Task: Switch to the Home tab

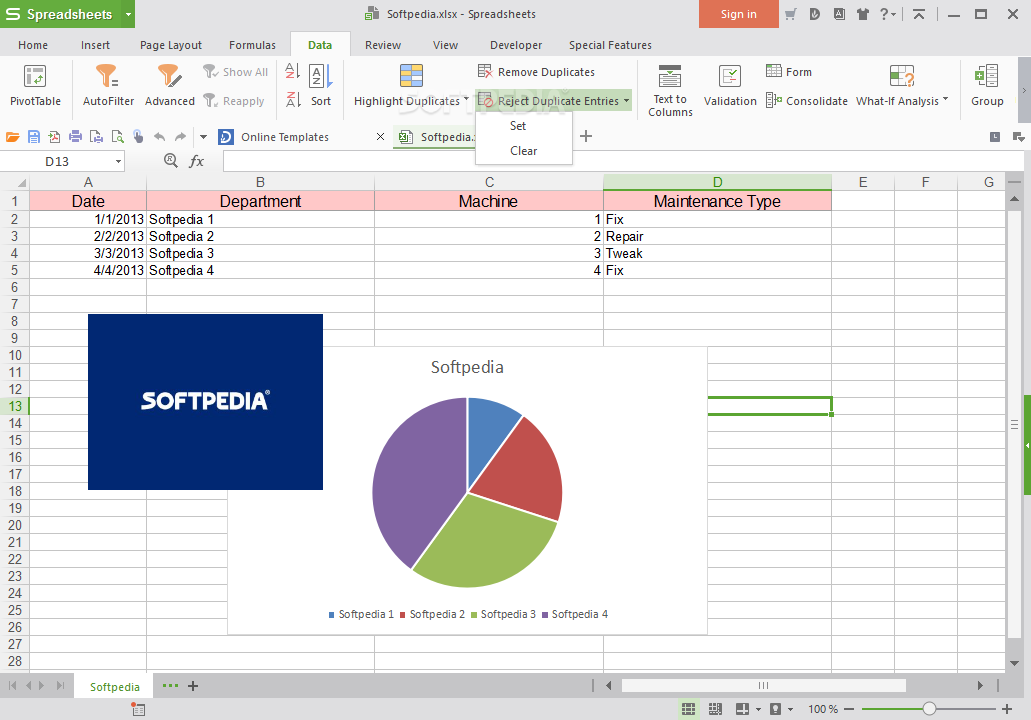Action: 33,45
